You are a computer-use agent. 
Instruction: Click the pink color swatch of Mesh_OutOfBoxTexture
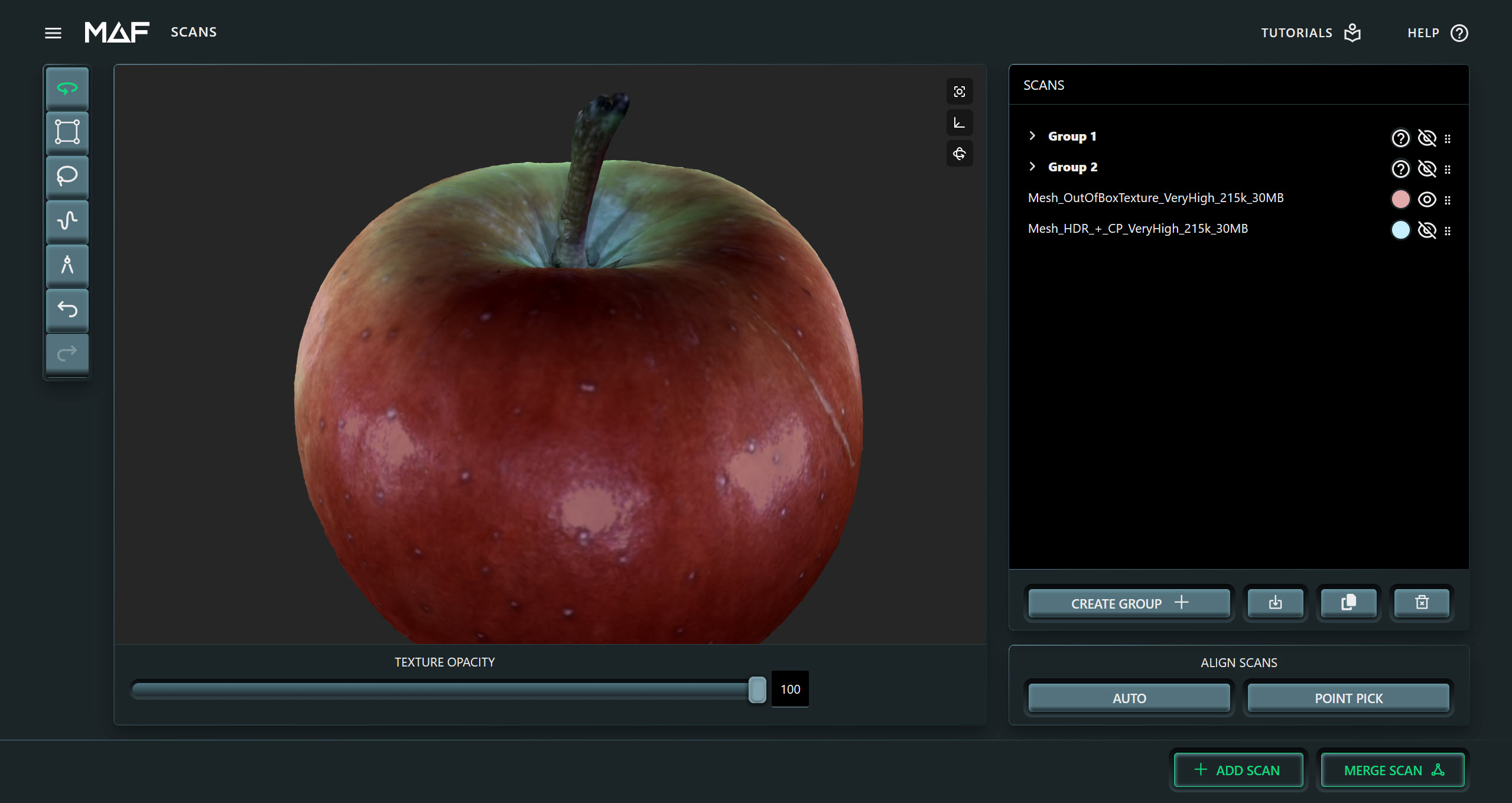(x=1400, y=199)
